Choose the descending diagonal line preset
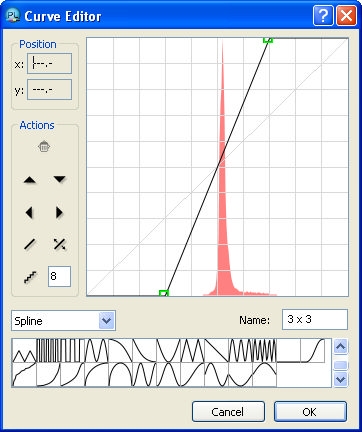This screenshot has width=362, height=432. tap(217, 351)
